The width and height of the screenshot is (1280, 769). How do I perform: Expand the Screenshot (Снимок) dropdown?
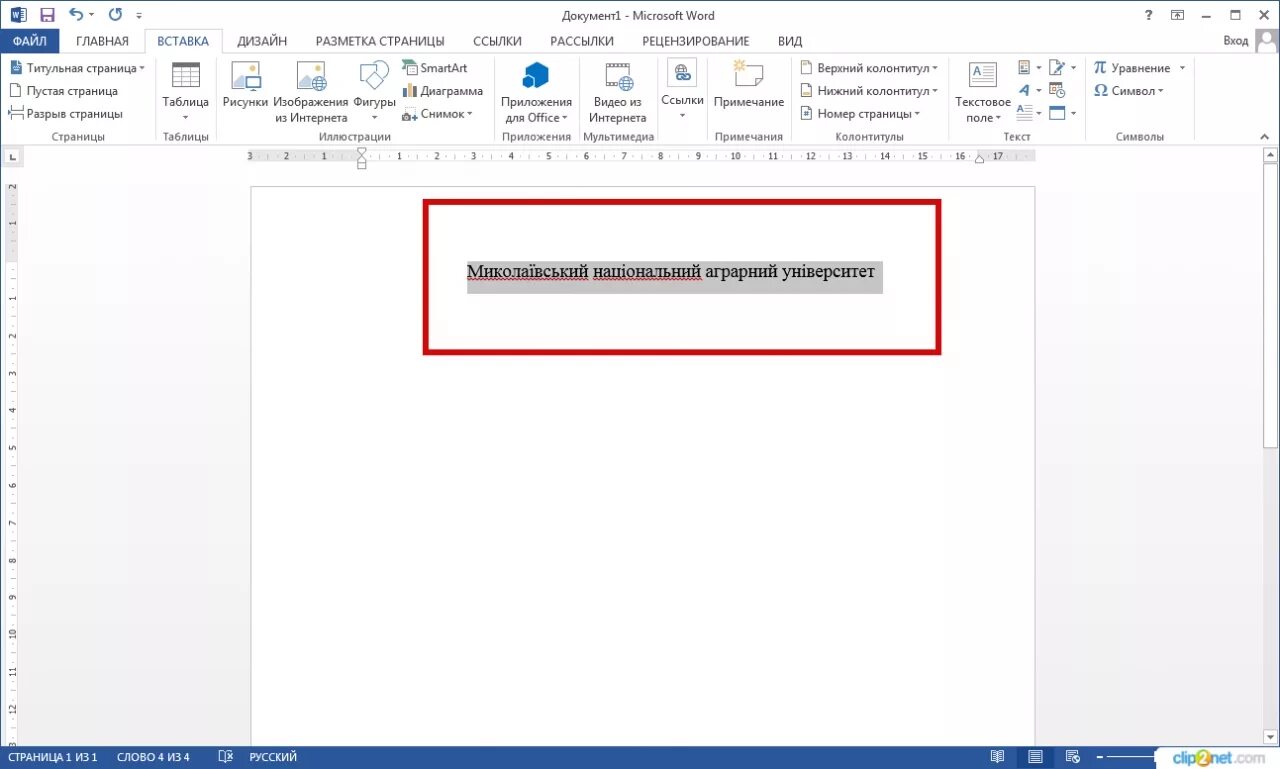pos(470,114)
